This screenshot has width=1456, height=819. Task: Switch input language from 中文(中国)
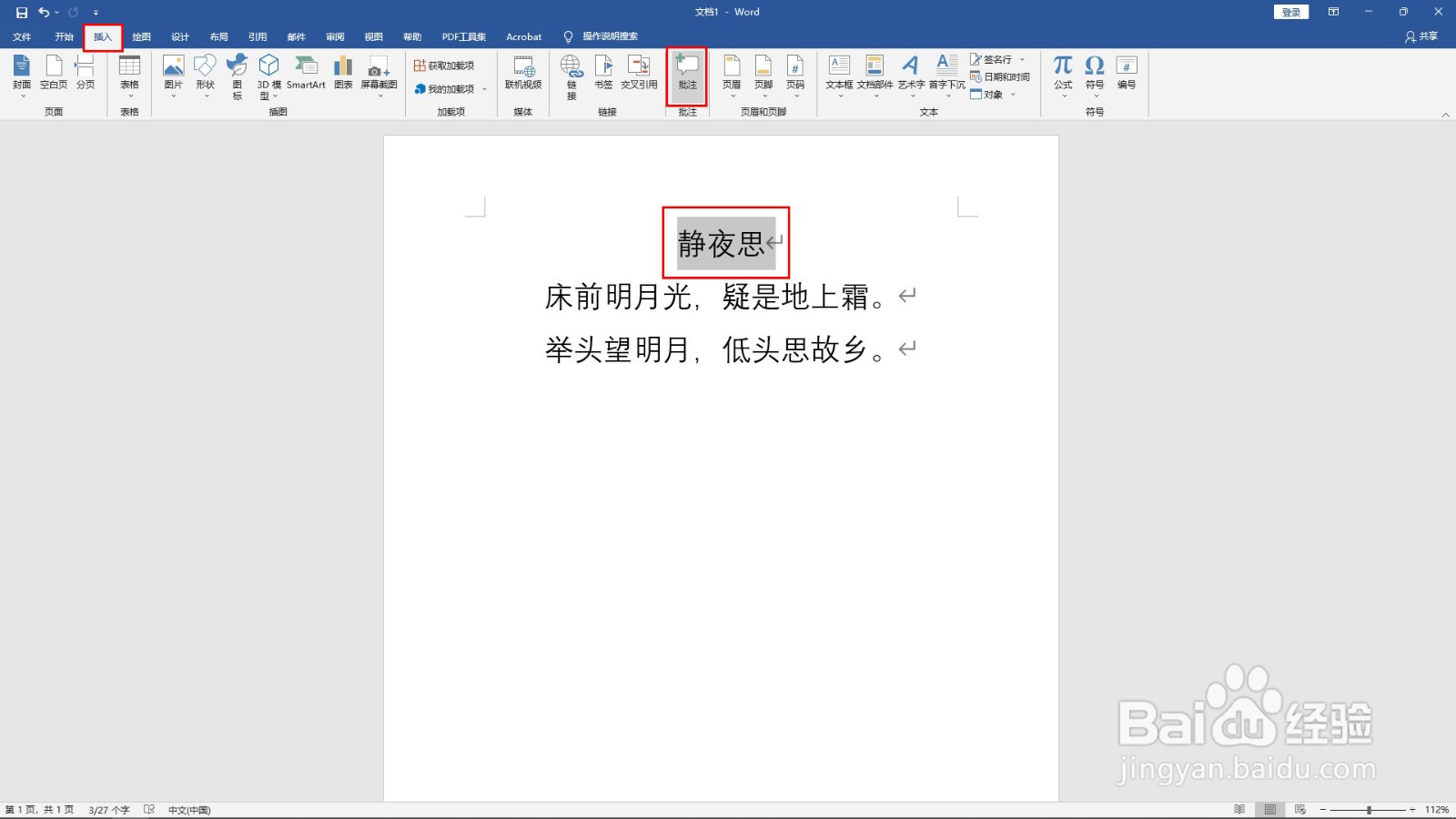[x=187, y=809]
